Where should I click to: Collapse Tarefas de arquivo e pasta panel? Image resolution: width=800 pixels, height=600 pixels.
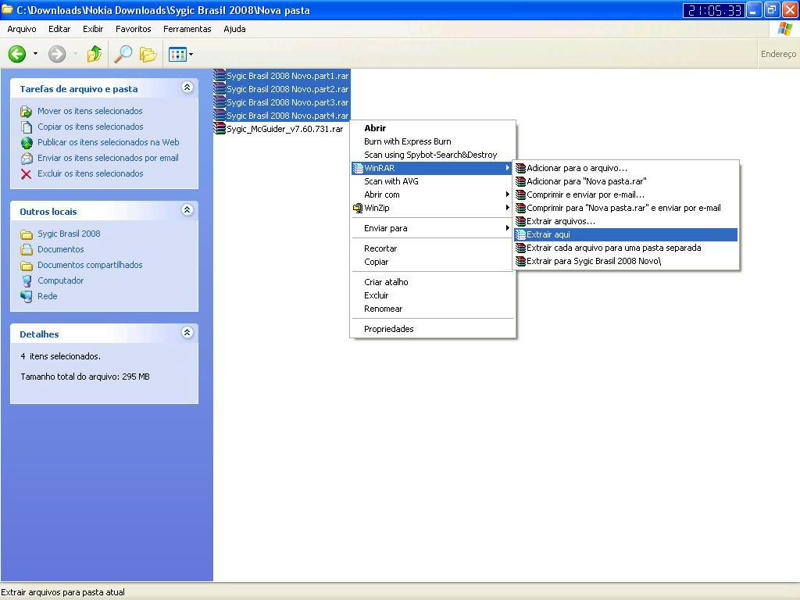tap(187, 87)
